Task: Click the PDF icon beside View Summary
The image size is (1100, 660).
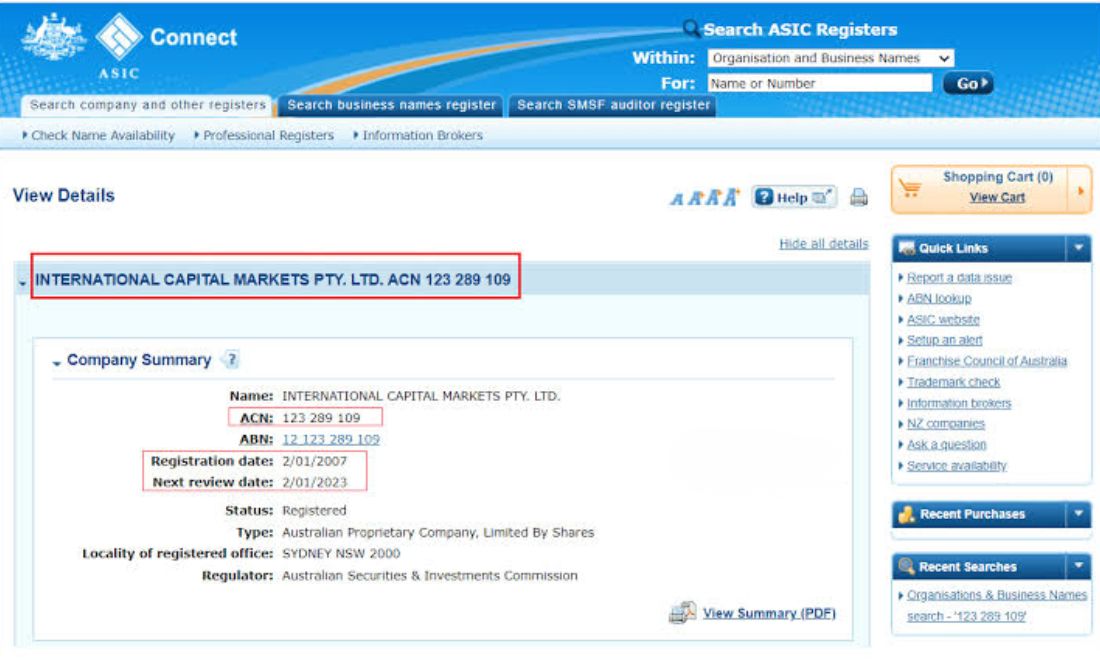Action: click(x=682, y=612)
